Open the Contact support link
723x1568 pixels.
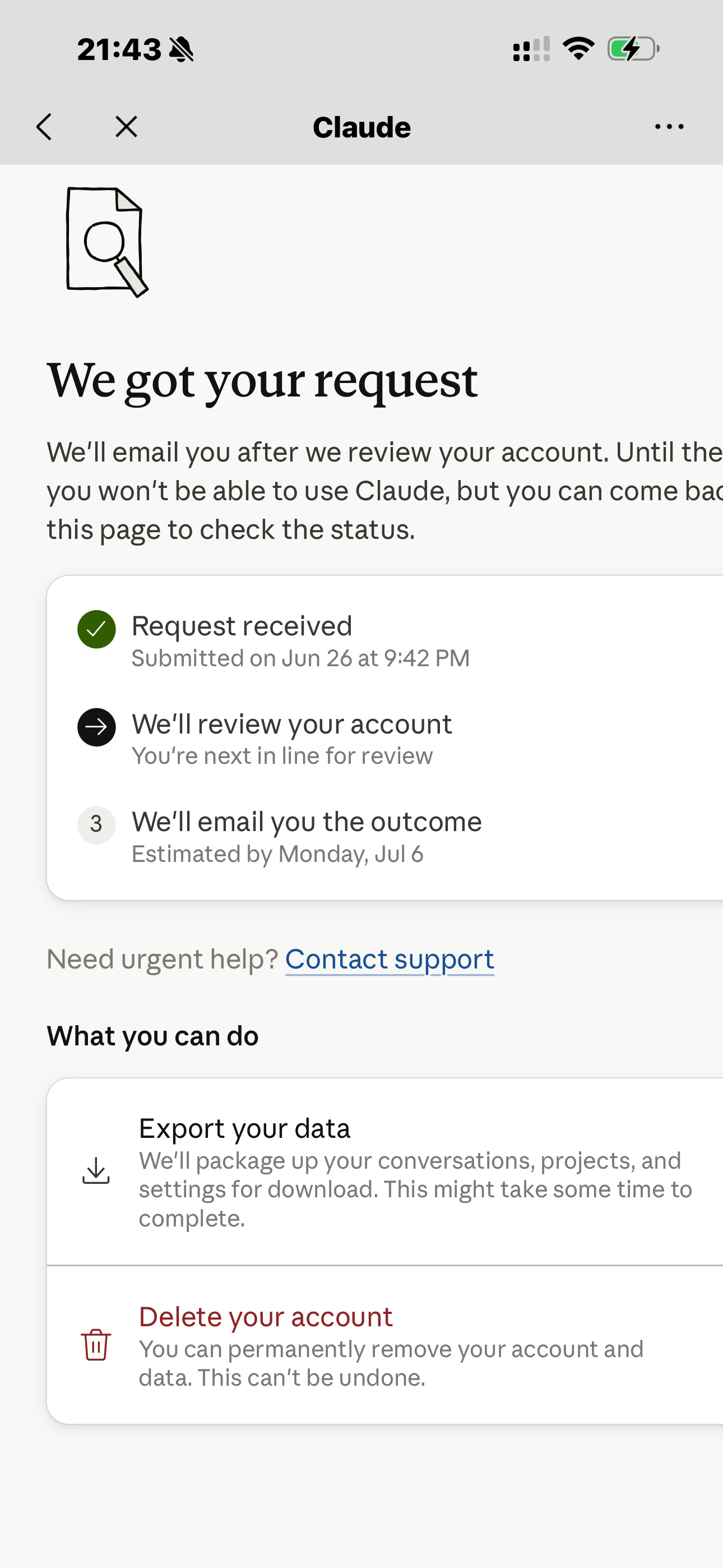[390, 960]
